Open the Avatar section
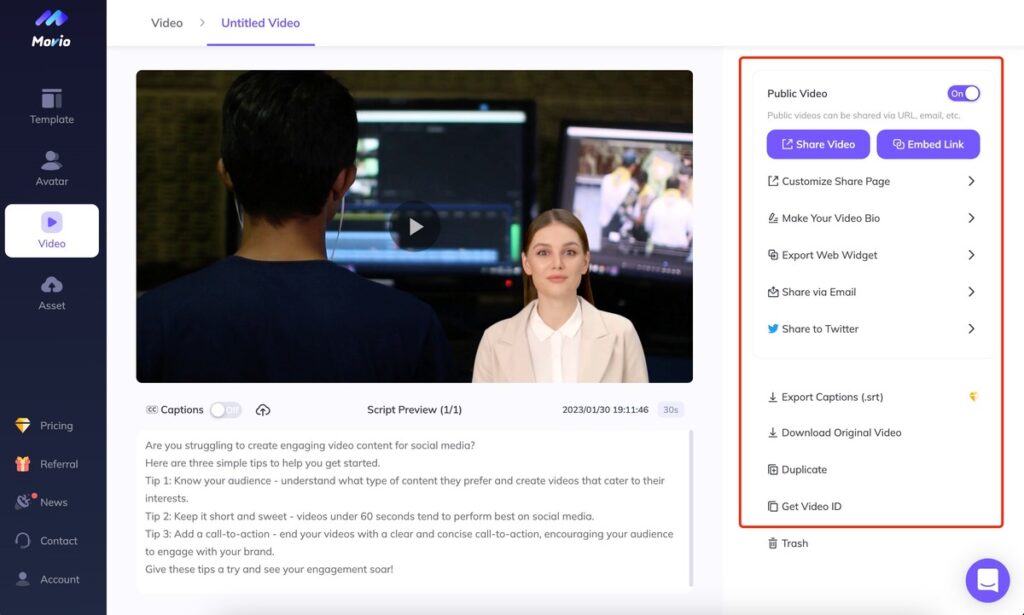The height and width of the screenshot is (615, 1024). (x=52, y=169)
